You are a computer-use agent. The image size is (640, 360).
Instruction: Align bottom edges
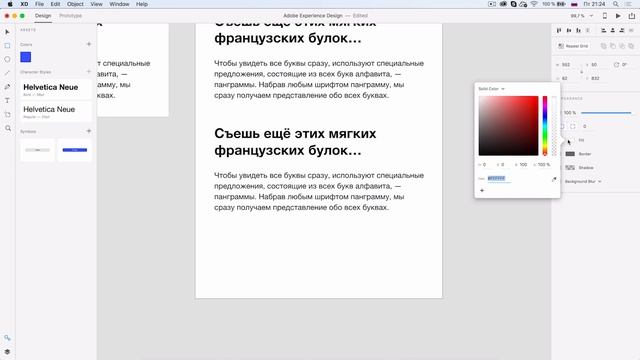(578, 31)
